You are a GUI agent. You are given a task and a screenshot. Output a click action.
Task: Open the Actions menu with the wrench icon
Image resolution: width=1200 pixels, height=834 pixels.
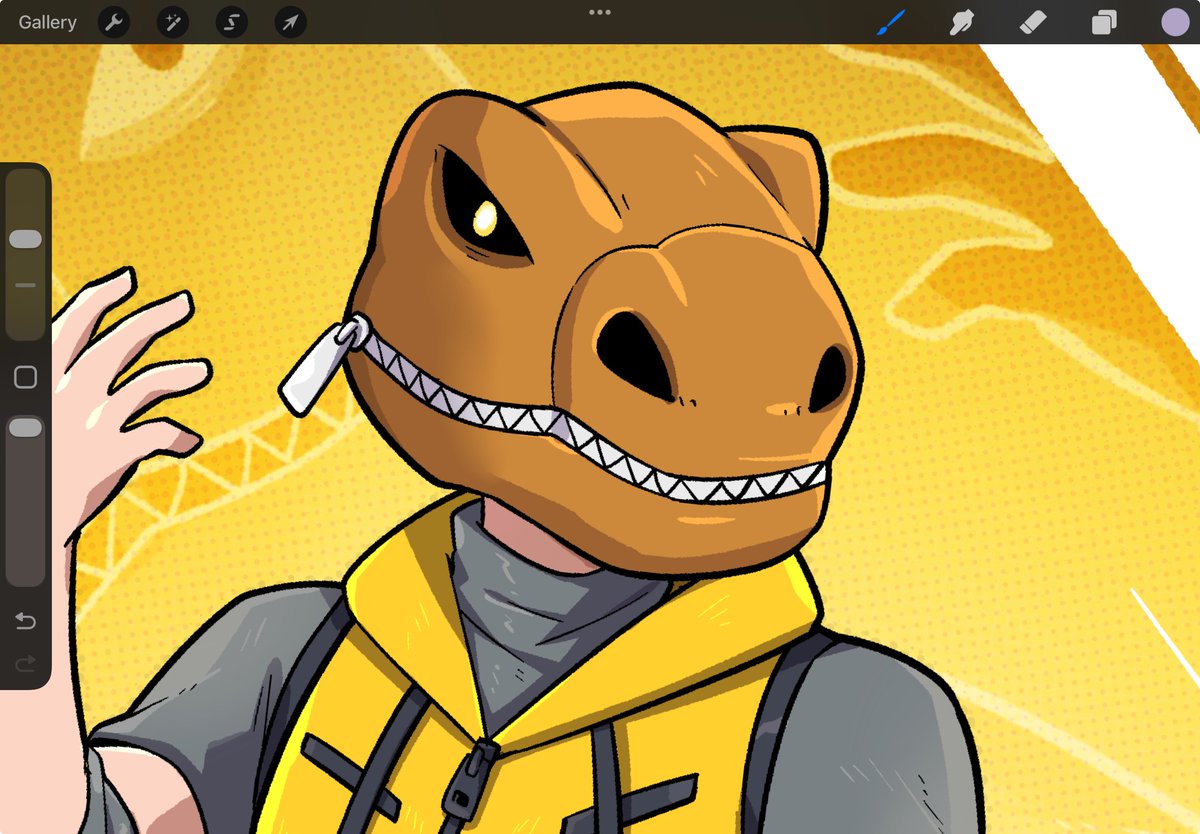(113, 22)
